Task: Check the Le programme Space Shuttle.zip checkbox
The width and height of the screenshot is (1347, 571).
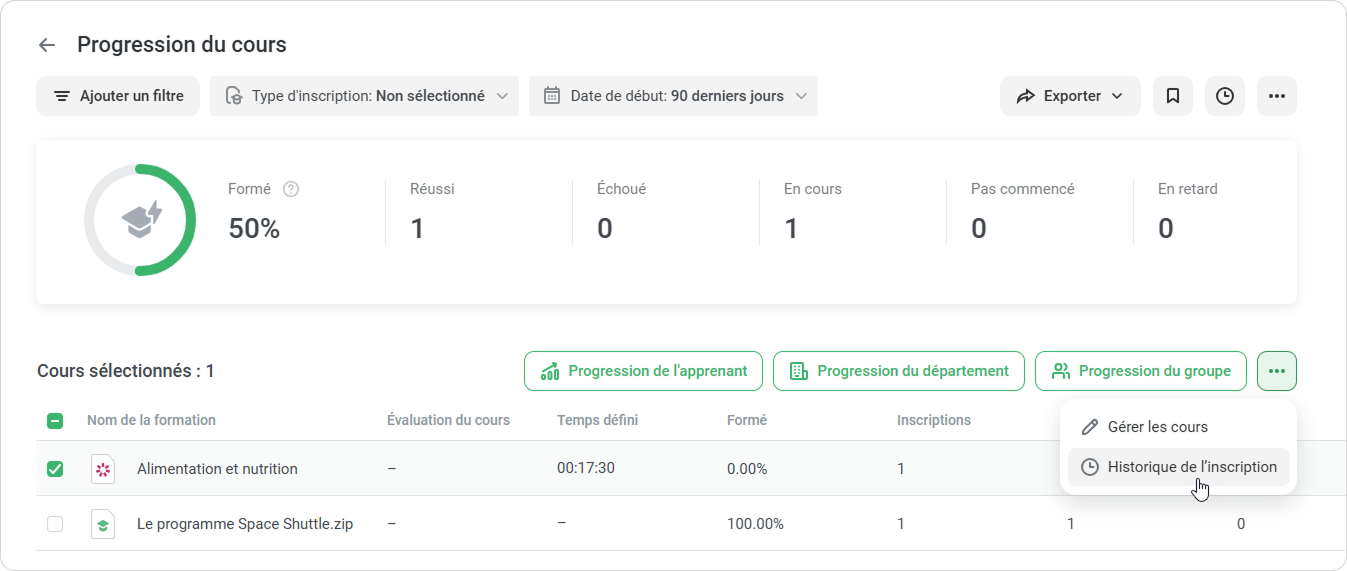Action: [55, 524]
